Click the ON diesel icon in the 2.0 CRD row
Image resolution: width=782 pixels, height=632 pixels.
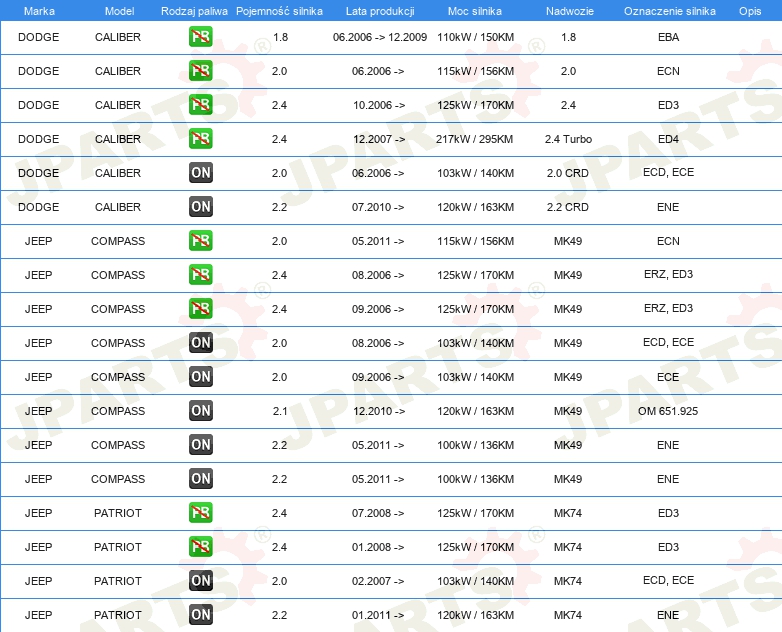click(x=200, y=173)
